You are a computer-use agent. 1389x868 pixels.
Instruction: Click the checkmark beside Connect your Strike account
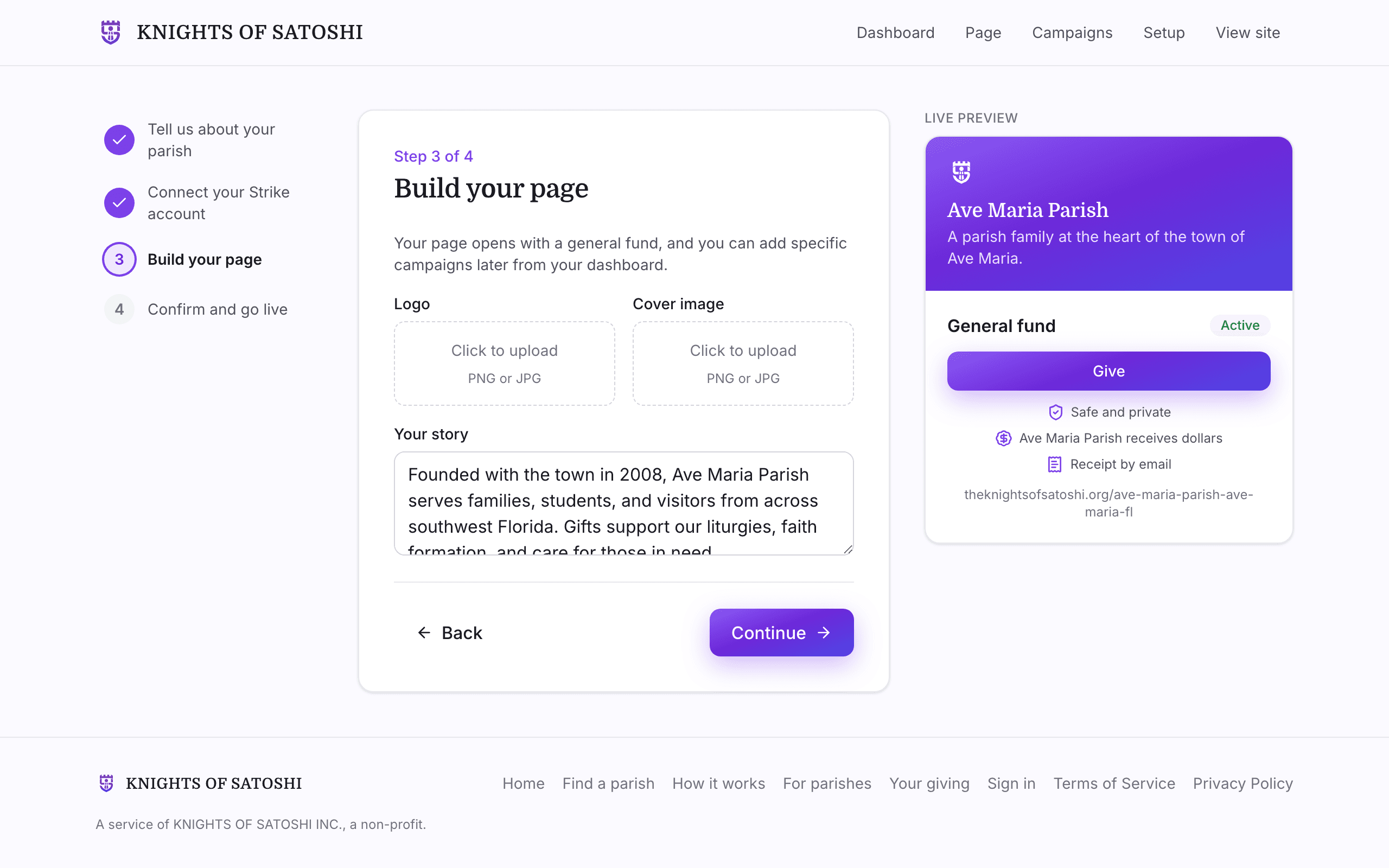(119, 203)
